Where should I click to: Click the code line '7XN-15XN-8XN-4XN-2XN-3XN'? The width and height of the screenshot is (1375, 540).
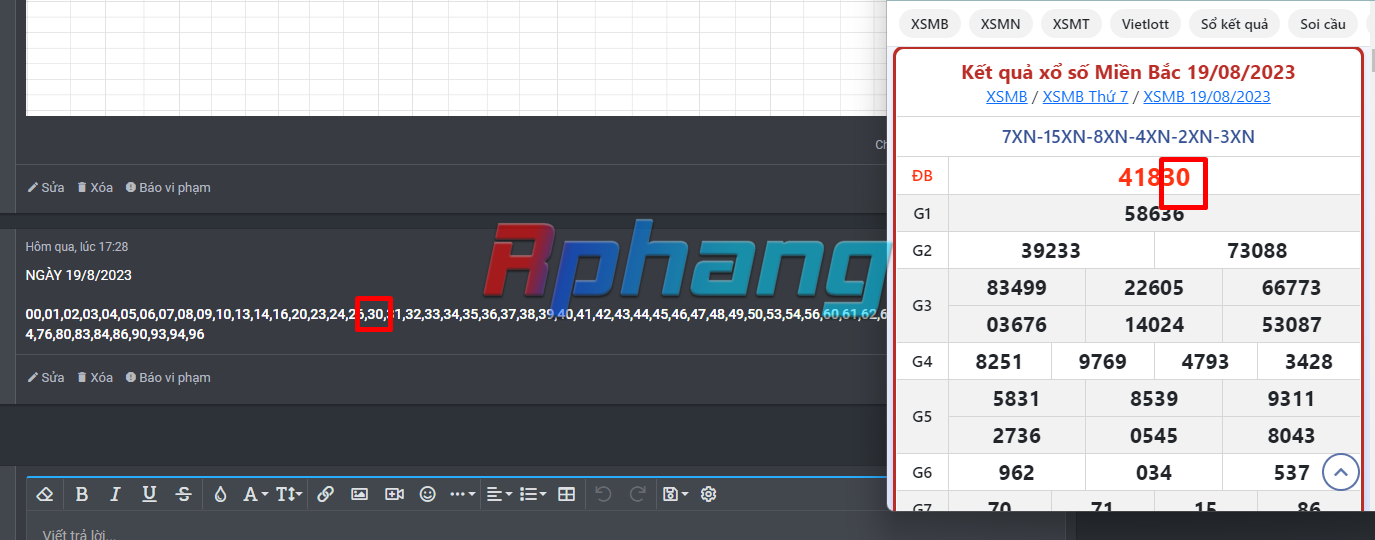click(1128, 137)
